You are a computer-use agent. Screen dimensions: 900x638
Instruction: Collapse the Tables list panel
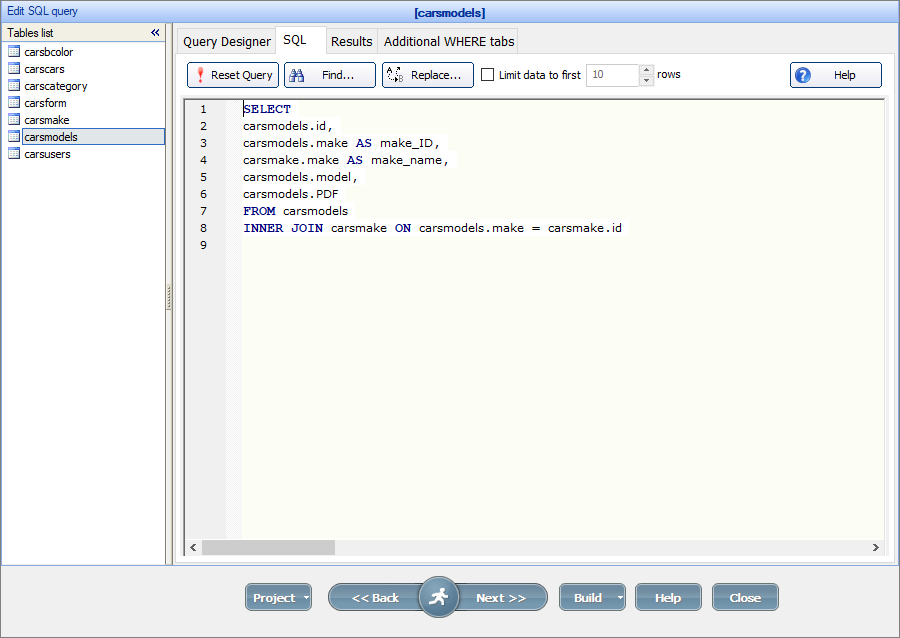tap(155, 31)
